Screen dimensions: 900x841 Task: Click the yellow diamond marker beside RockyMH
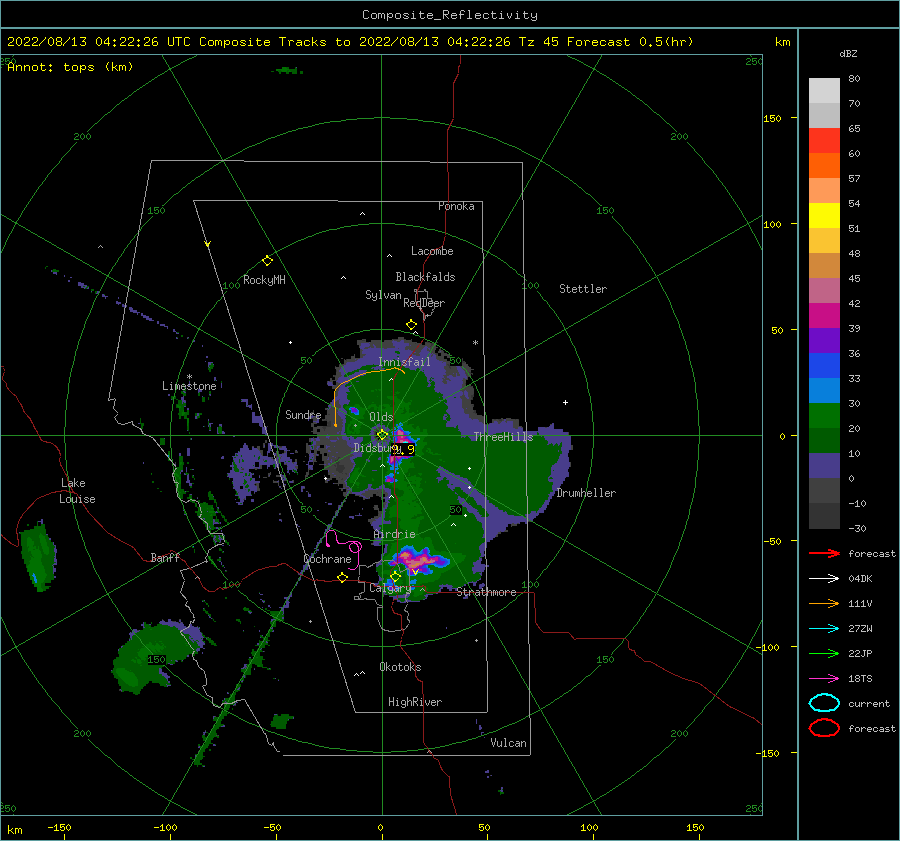[267, 261]
